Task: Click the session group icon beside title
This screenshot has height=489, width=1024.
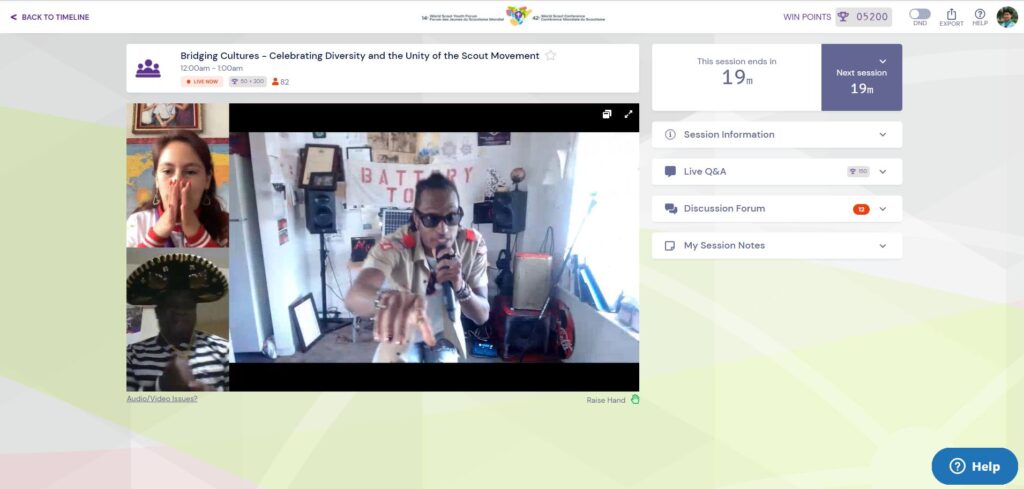Action: click(x=148, y=68)
